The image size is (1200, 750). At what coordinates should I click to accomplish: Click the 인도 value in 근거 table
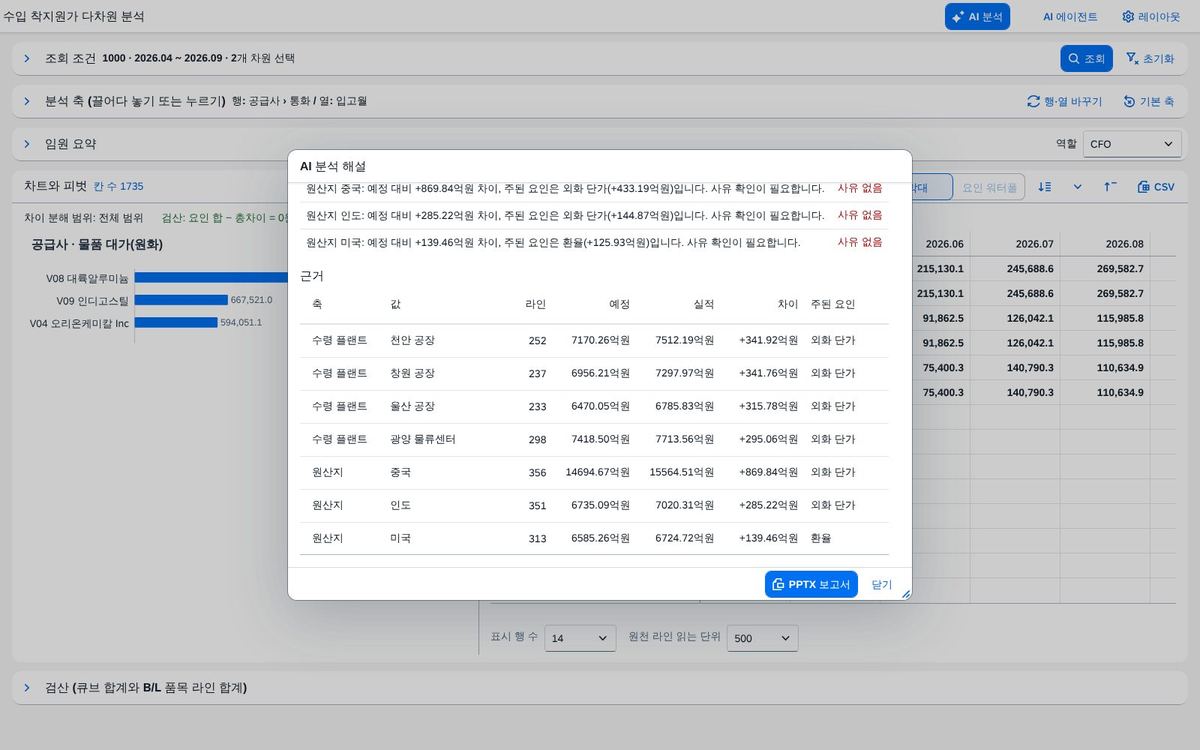coord(400,505)
